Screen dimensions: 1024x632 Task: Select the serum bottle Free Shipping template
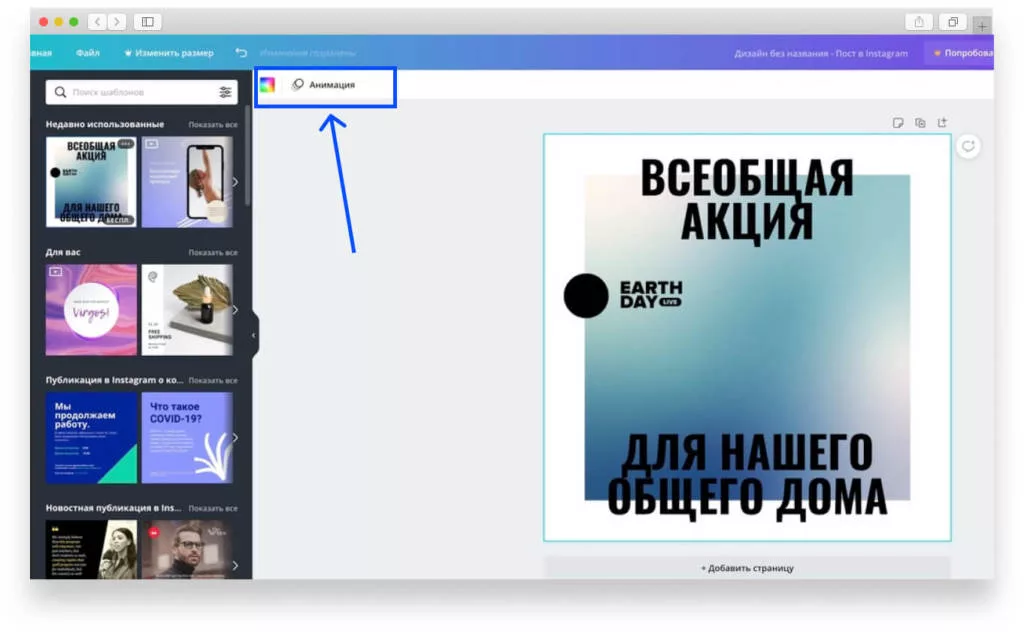tap(187, 310)
